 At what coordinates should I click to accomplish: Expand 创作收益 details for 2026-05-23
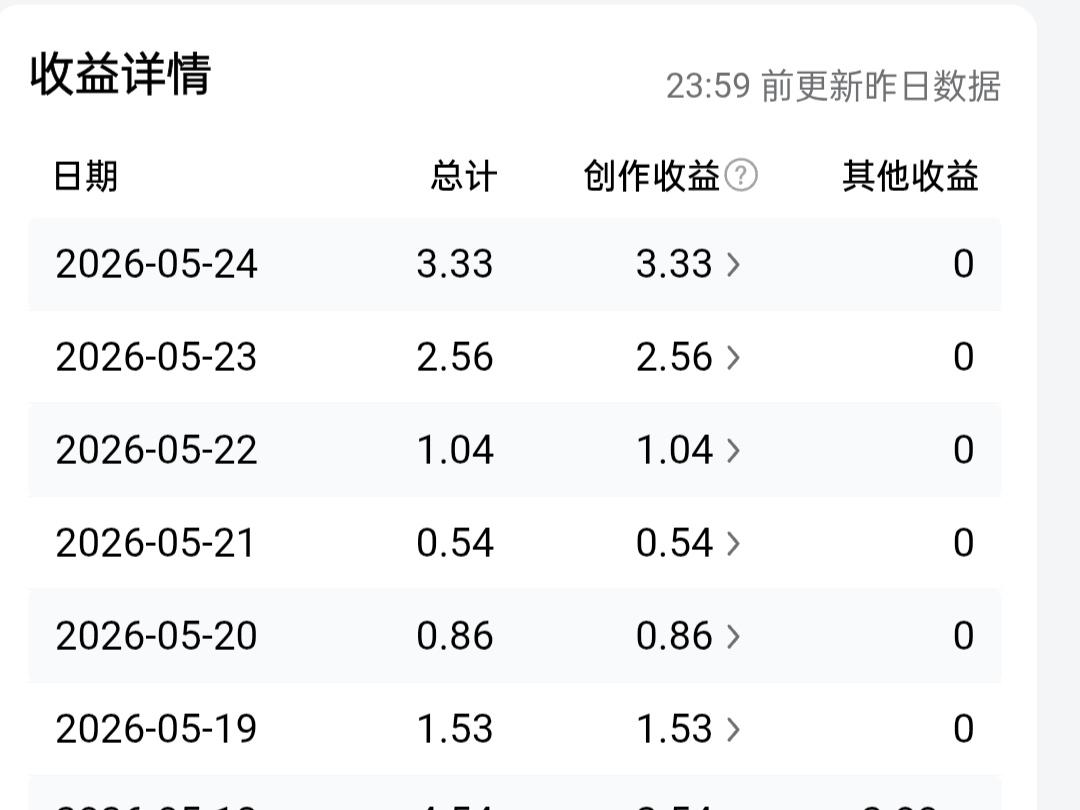734,357
